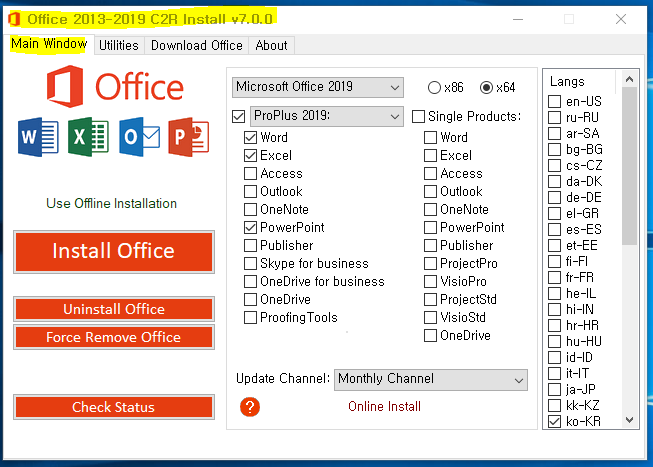
Task: Check Word under Single Products
Action: click(x=430, y=137)
